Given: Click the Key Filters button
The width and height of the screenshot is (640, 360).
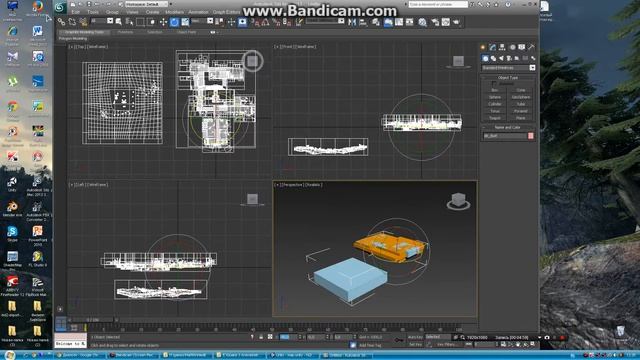Looking at the screenshot, I should (x=447, y=344).
